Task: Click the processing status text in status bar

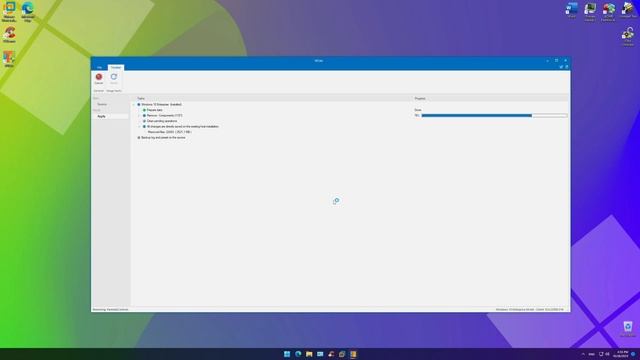Action: pos(110,309)
